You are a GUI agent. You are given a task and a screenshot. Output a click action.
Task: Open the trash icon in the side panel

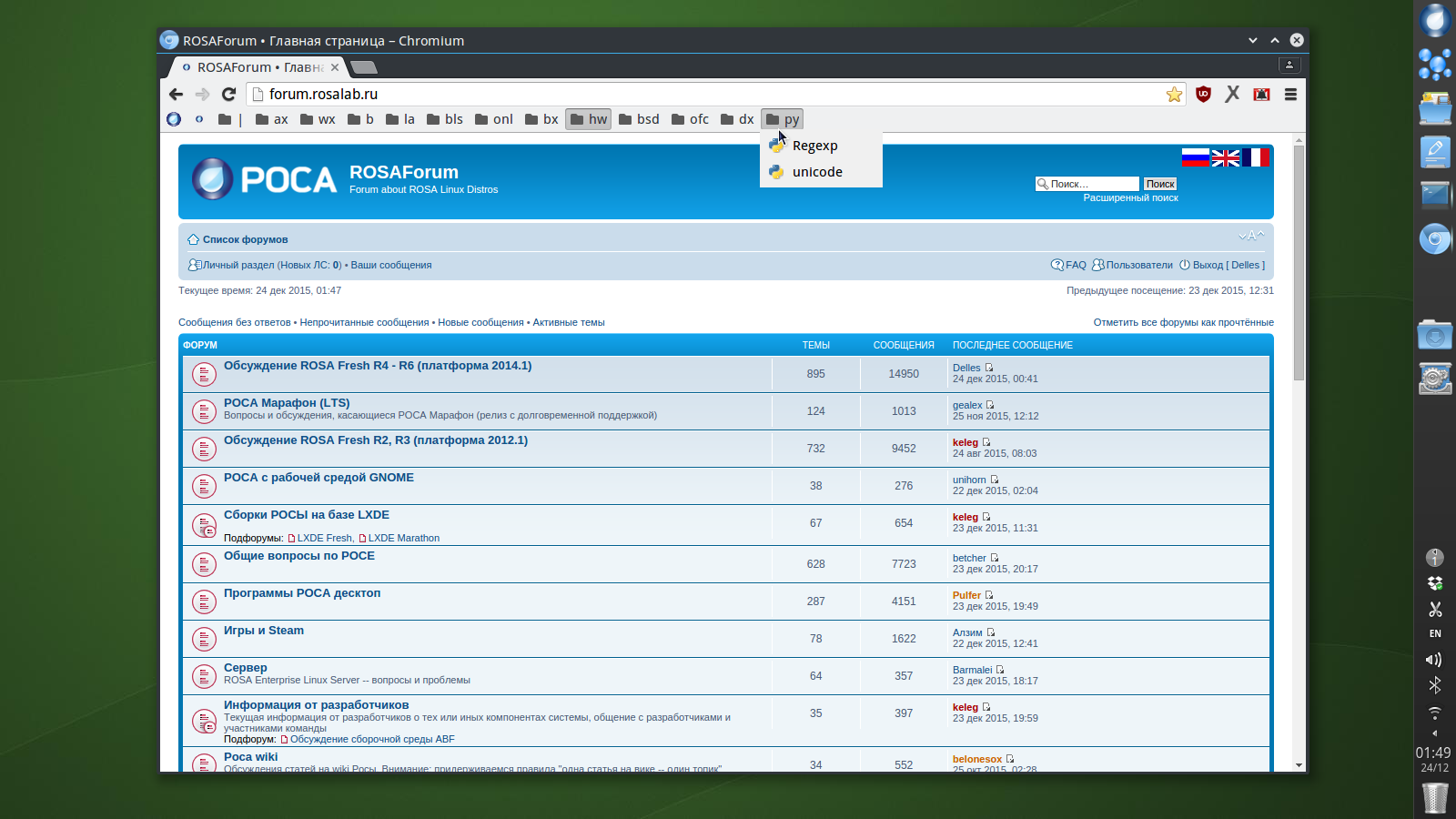click(1435, 798)
